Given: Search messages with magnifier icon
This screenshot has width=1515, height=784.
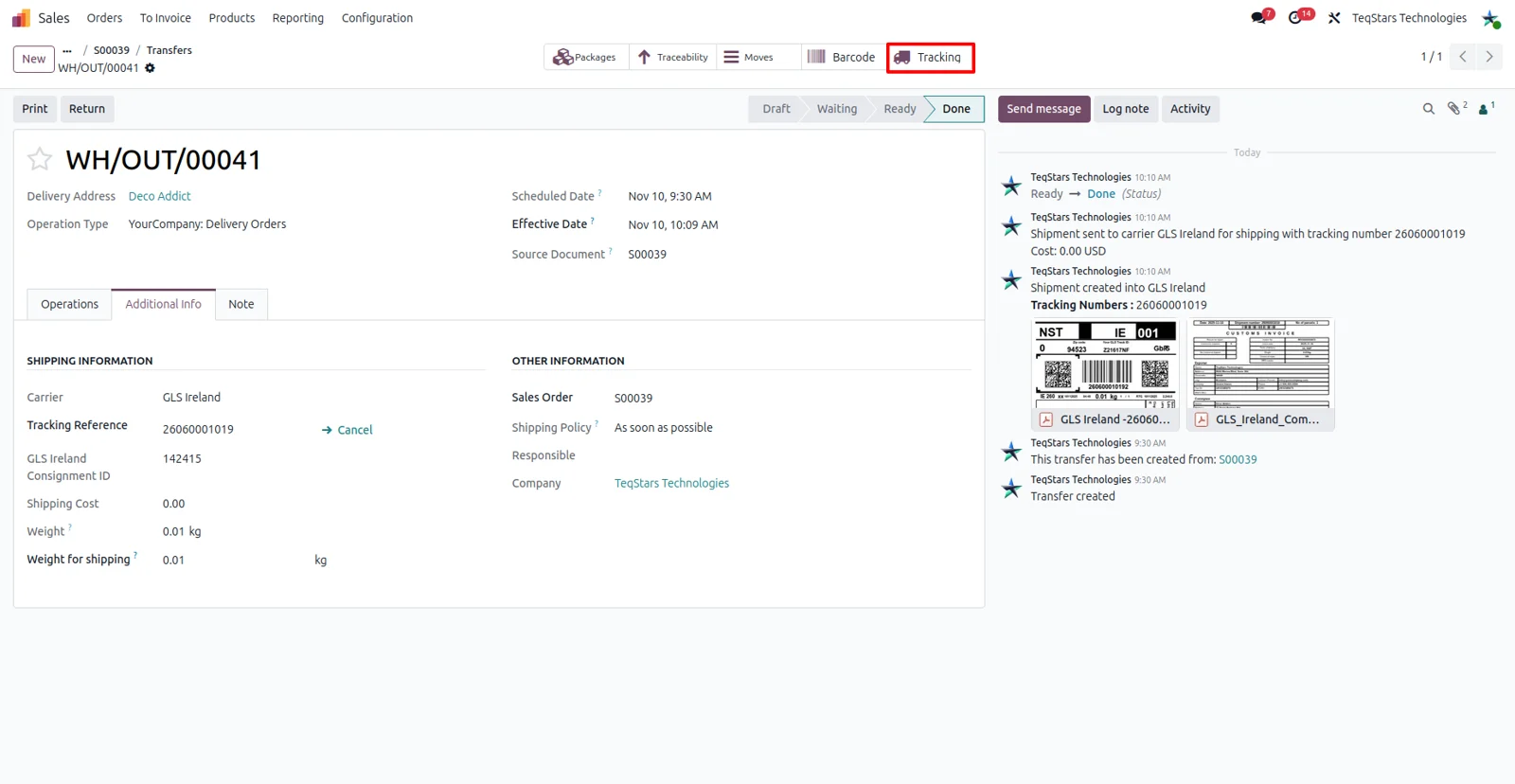Looking at the screenshot, I should tap(1429, 109).
